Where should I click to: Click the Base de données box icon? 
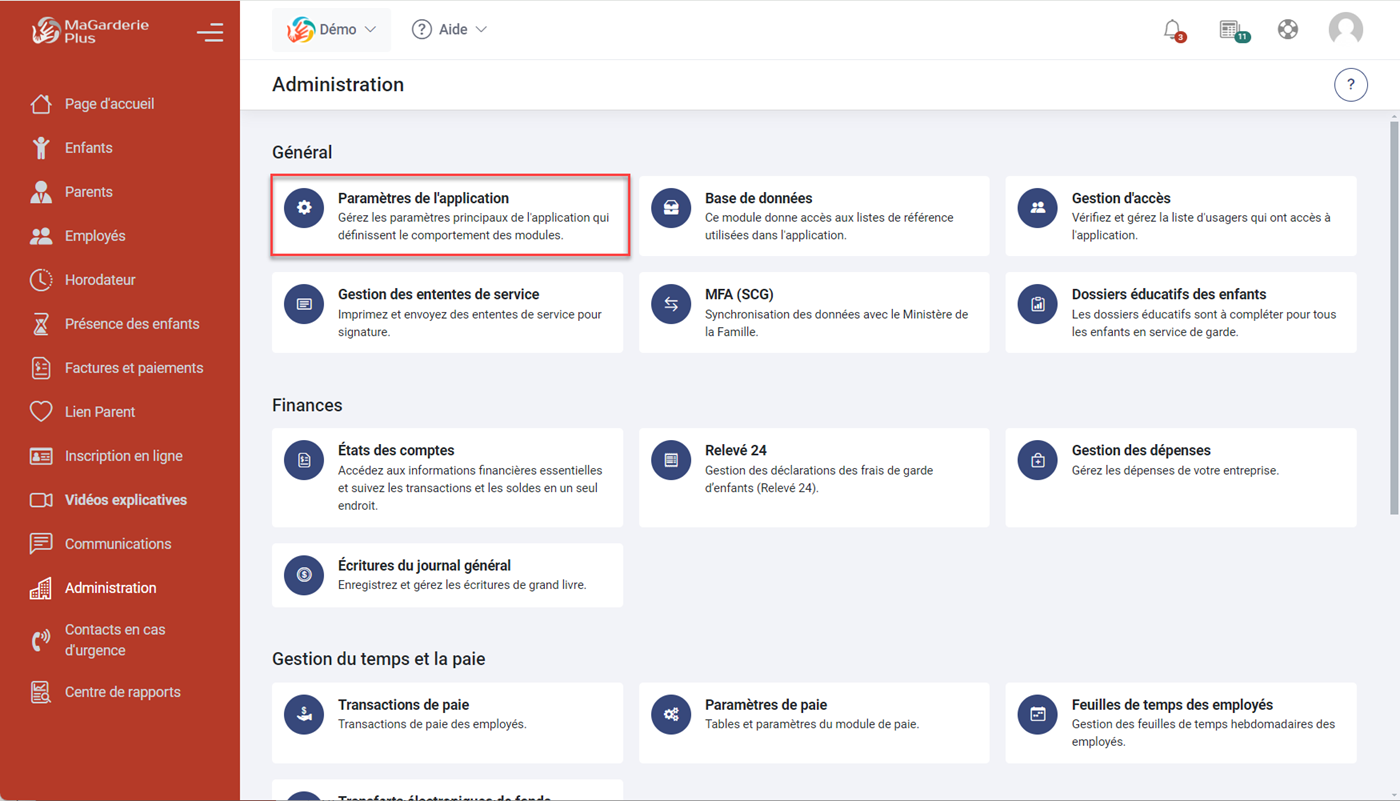click(x=671, y=207)
